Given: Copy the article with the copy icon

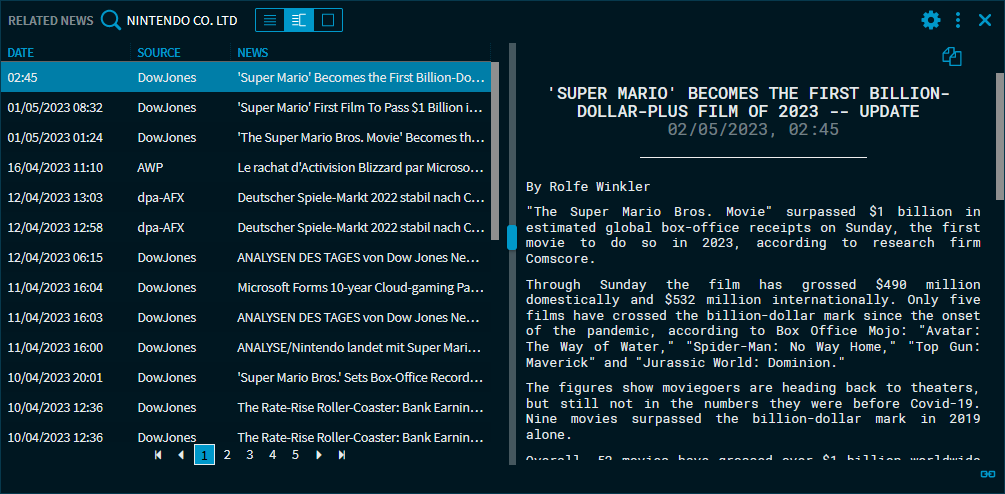Looking at the screenshot, I should point(952,58).
